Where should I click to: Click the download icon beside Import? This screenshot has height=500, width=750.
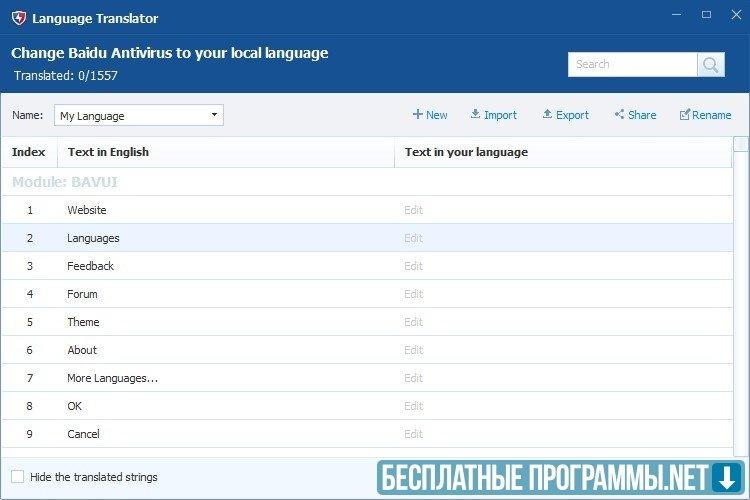click(x=475, y=114)
